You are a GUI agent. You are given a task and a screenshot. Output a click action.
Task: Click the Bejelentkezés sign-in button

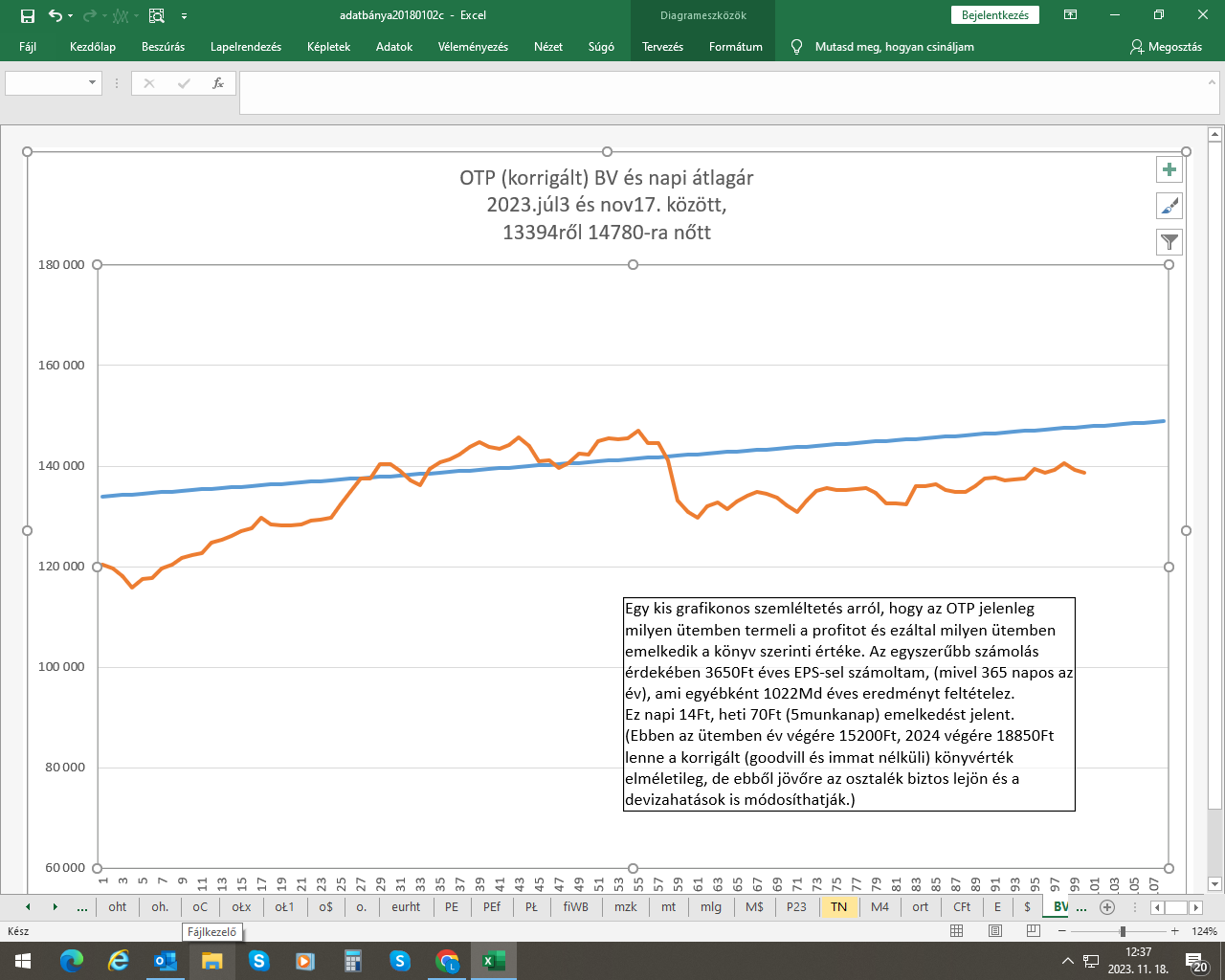point(995,15)
